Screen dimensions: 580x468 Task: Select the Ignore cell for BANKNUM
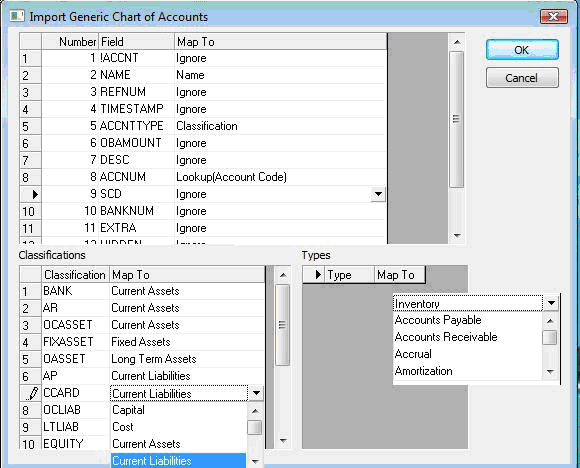280,211
